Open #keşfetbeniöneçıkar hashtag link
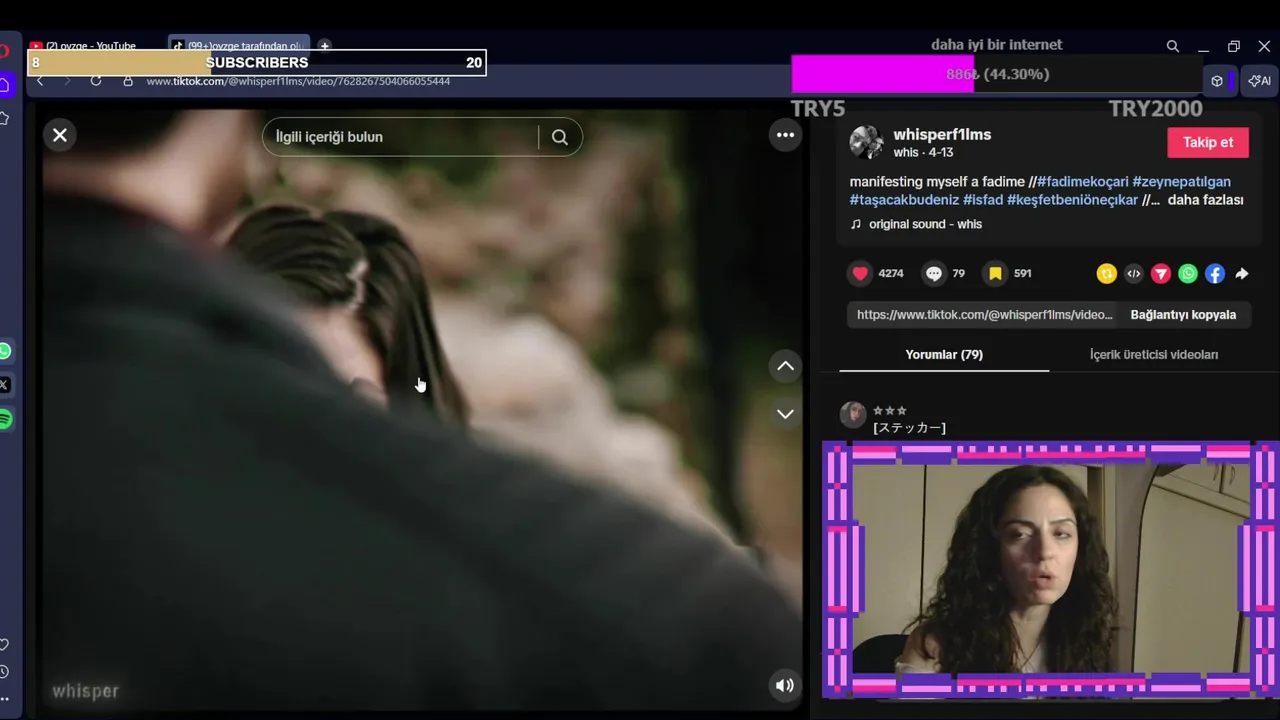1280x720 pixels. pos(1072,200)
